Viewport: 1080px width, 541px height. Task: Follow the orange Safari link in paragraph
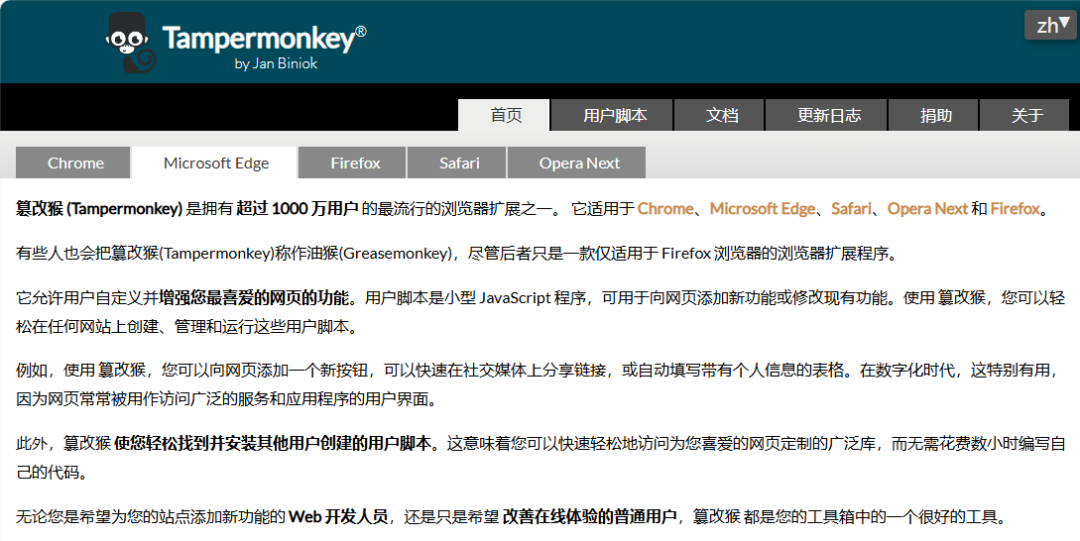coord(851,208)
